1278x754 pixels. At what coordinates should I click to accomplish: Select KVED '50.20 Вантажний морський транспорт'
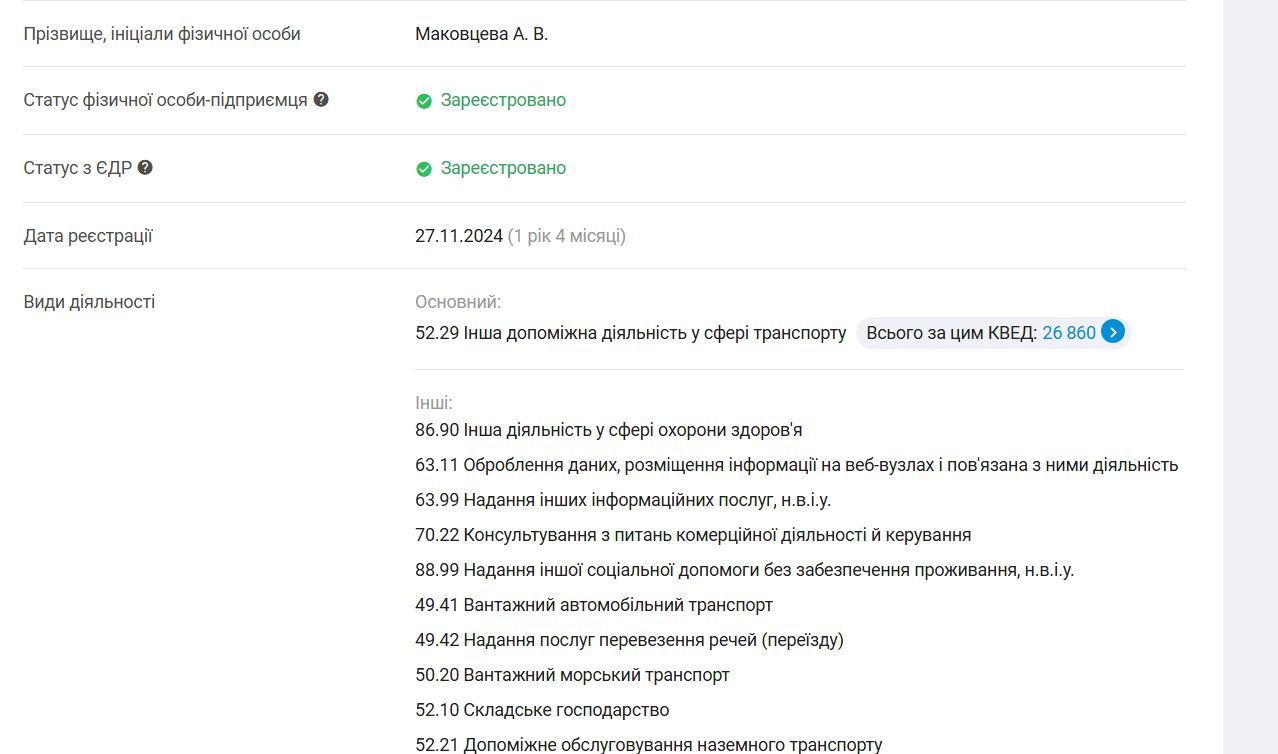[570, 675]
